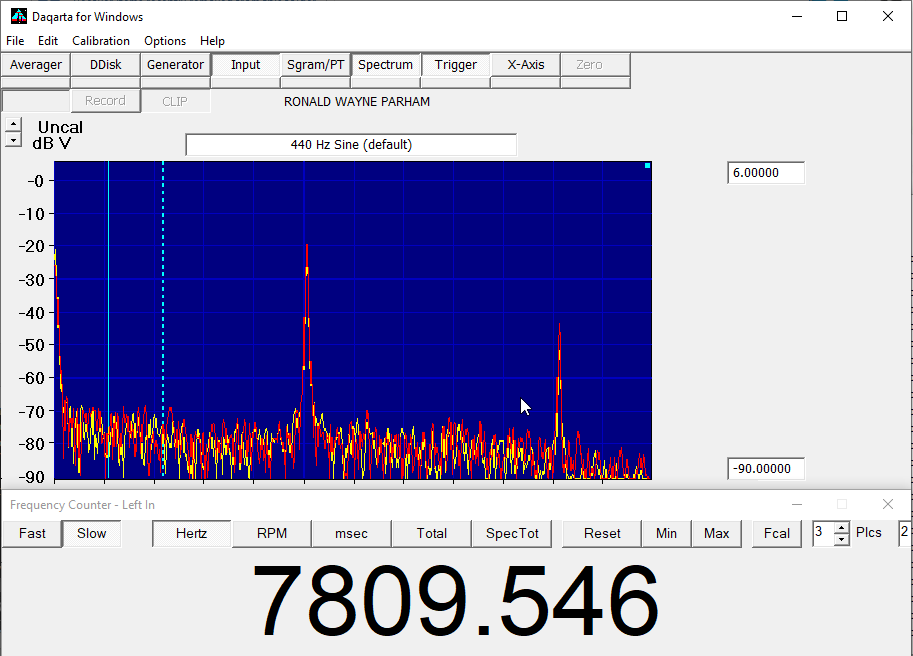Image resolution: width=913 pixels, height=656 pixels.
Task: Switch the frequency counter to Slow mode
Action: point(91,533)
